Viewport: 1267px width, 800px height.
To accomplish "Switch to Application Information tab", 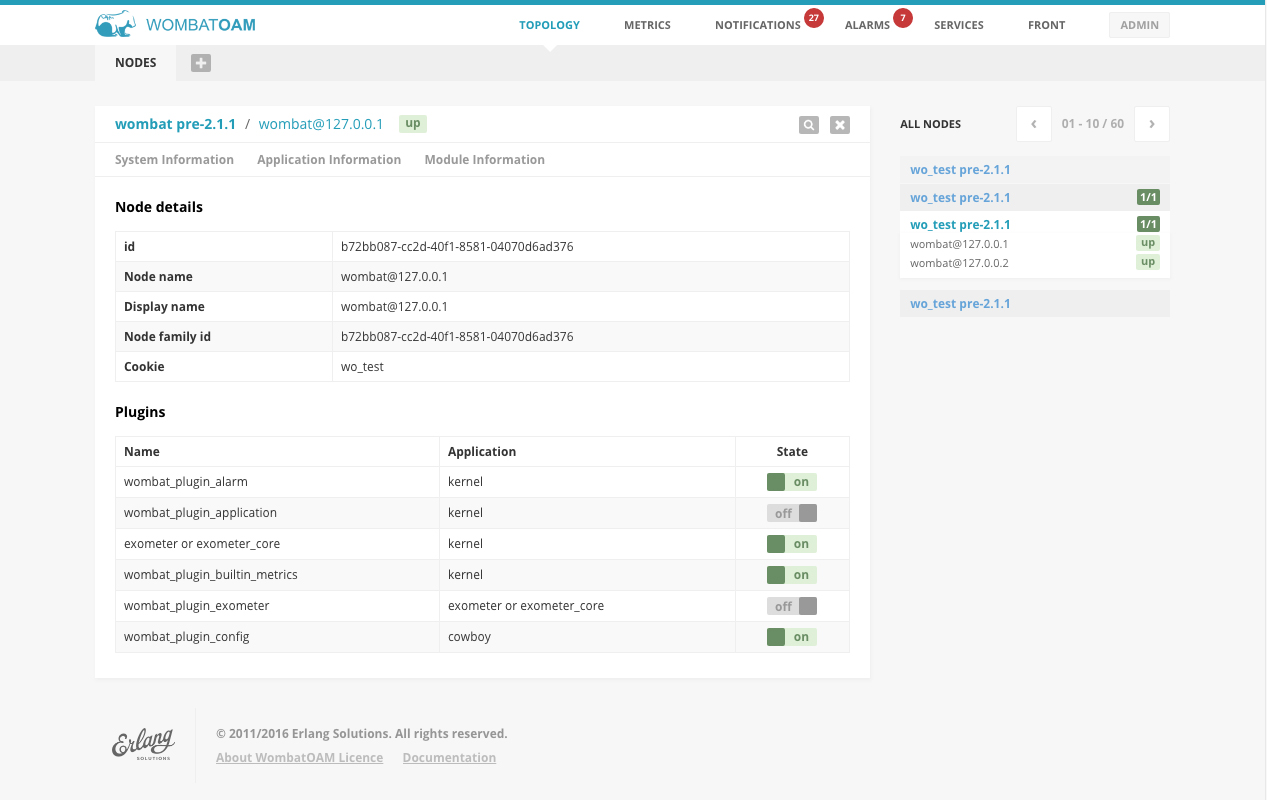I will pos(329,160).
